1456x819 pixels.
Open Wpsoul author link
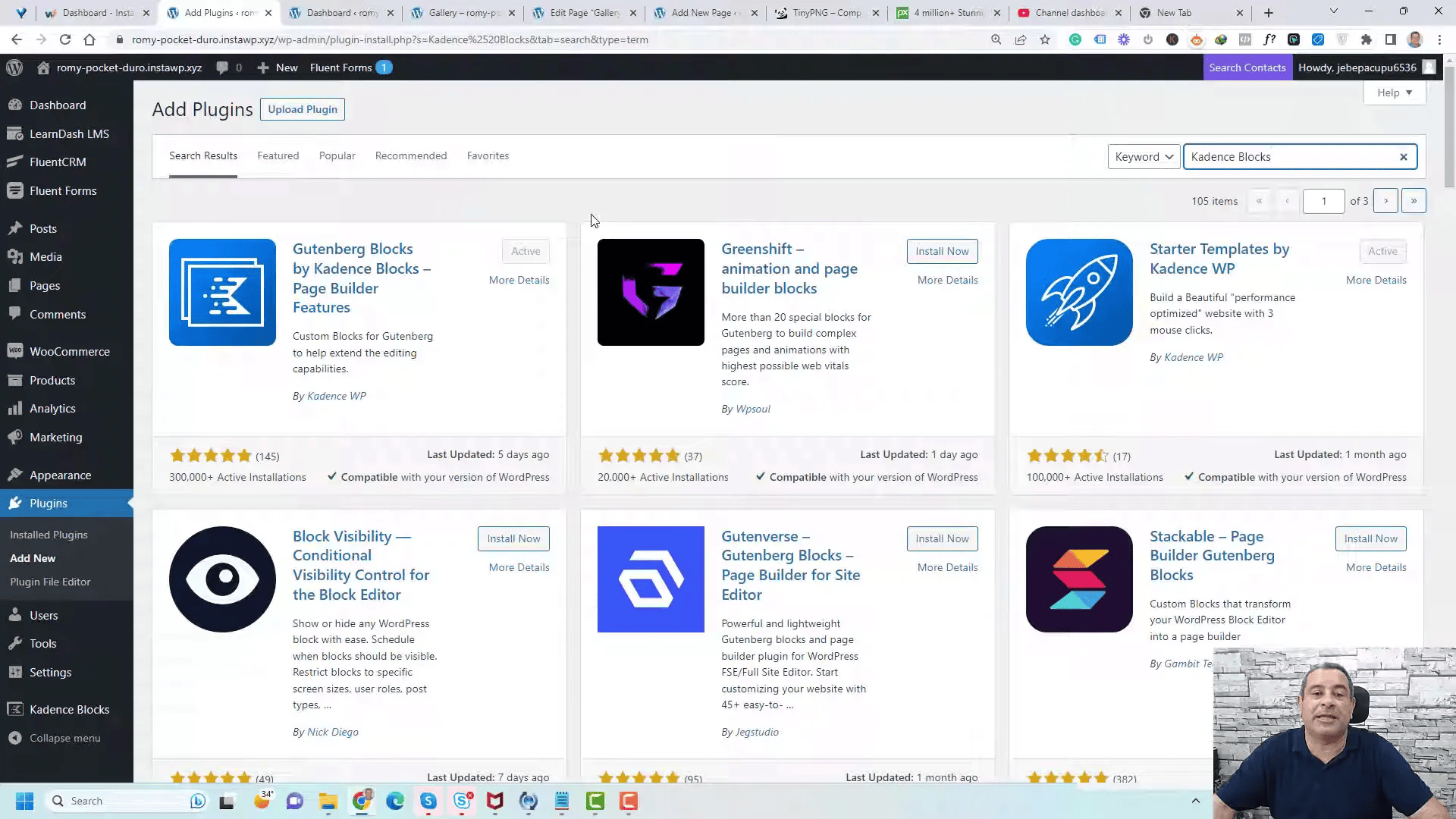click(753, 409)
